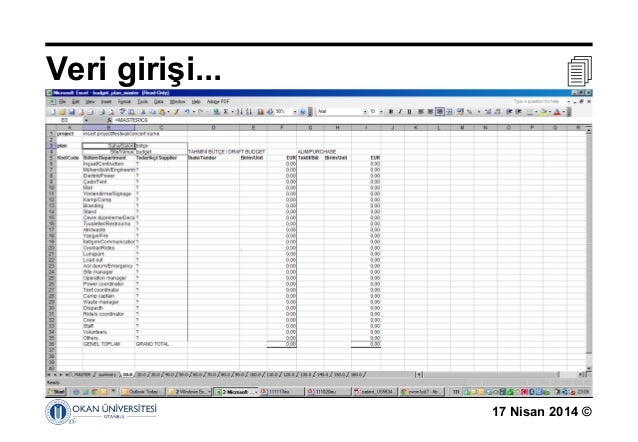Click the Cut icon
This screenshot has height=442, width=638.
click(x=143, y=112)
